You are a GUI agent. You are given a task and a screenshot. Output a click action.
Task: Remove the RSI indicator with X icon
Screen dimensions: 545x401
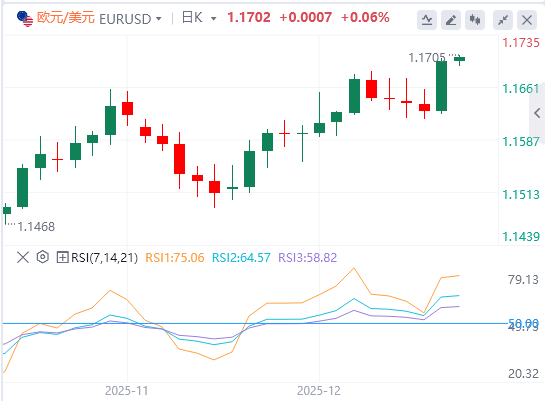23,257
